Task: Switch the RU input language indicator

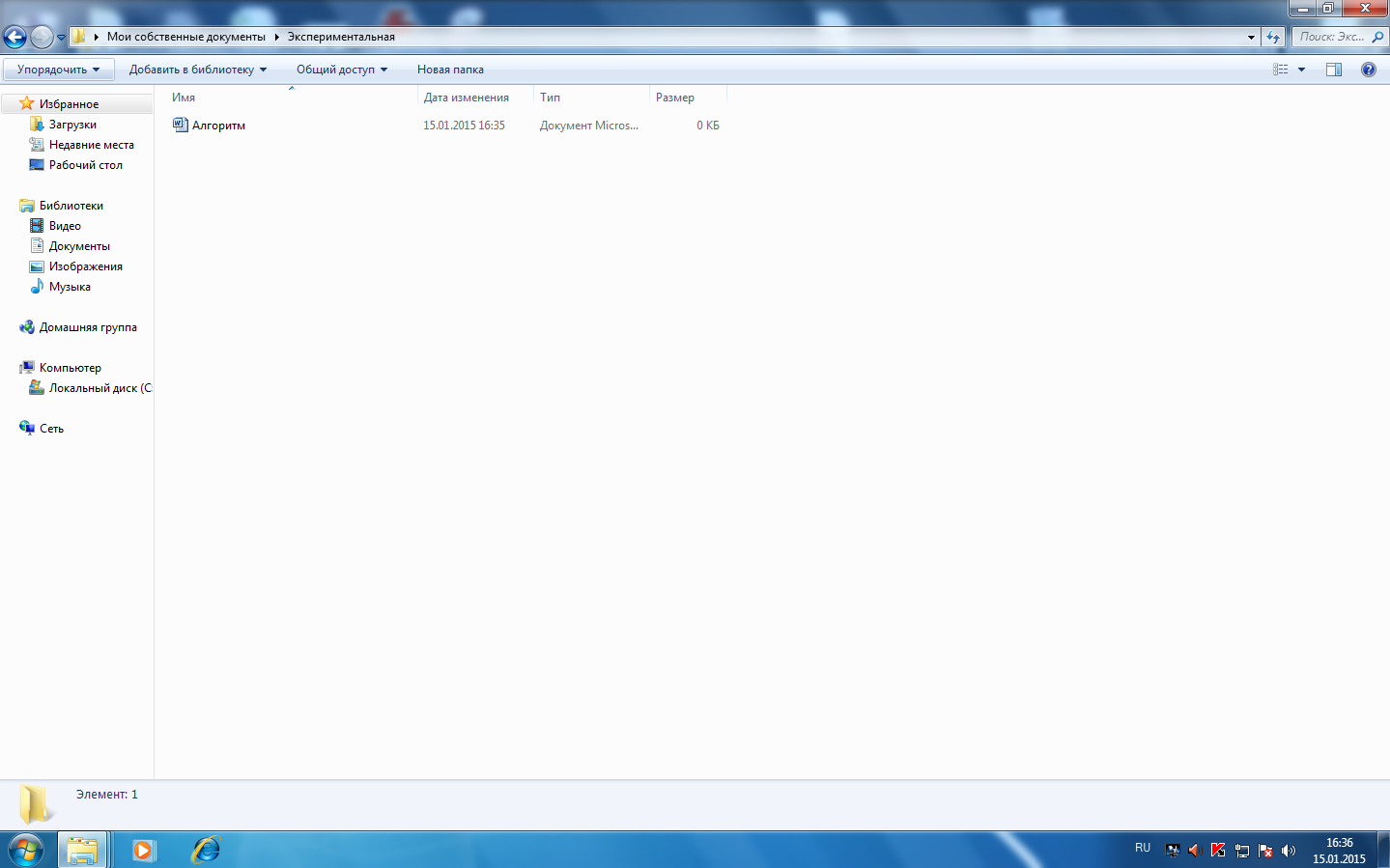Action: click(1143, 848)
